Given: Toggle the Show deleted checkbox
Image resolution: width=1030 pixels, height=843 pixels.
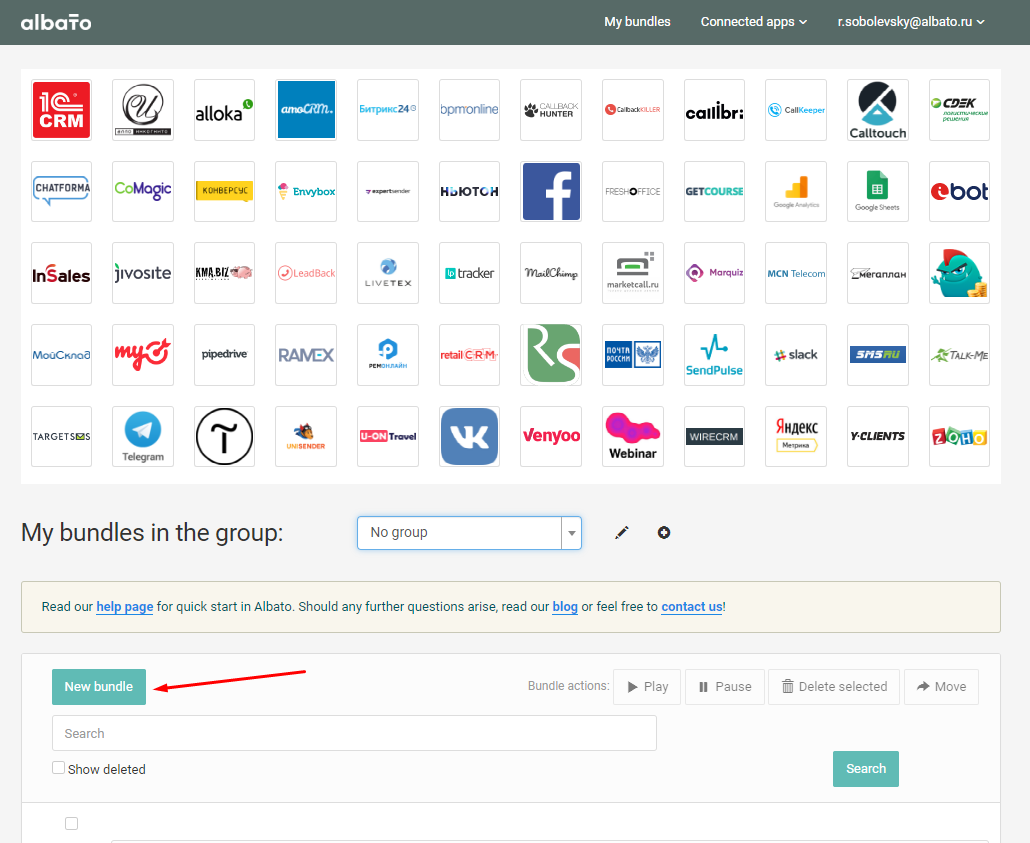Looking at the screenshot, I should (x=58, y=768).
